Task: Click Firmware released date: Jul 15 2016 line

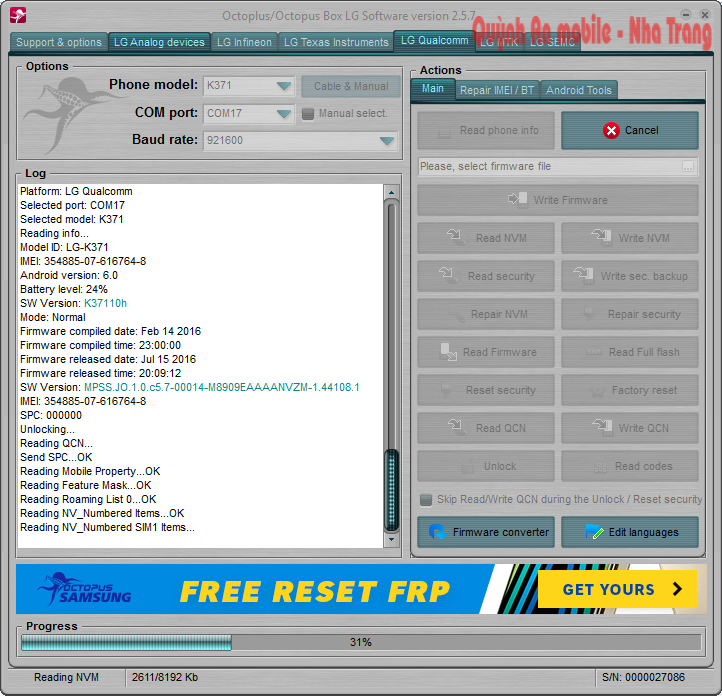Action: [108, 360]
